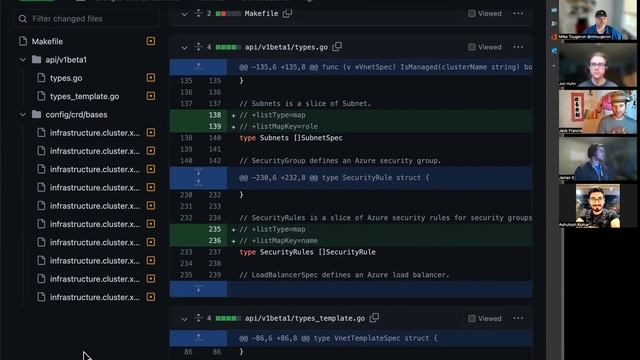Click the search magnifier icon in filter box
The width and height of the screenshot is (640, 360).
coord(23,19)
